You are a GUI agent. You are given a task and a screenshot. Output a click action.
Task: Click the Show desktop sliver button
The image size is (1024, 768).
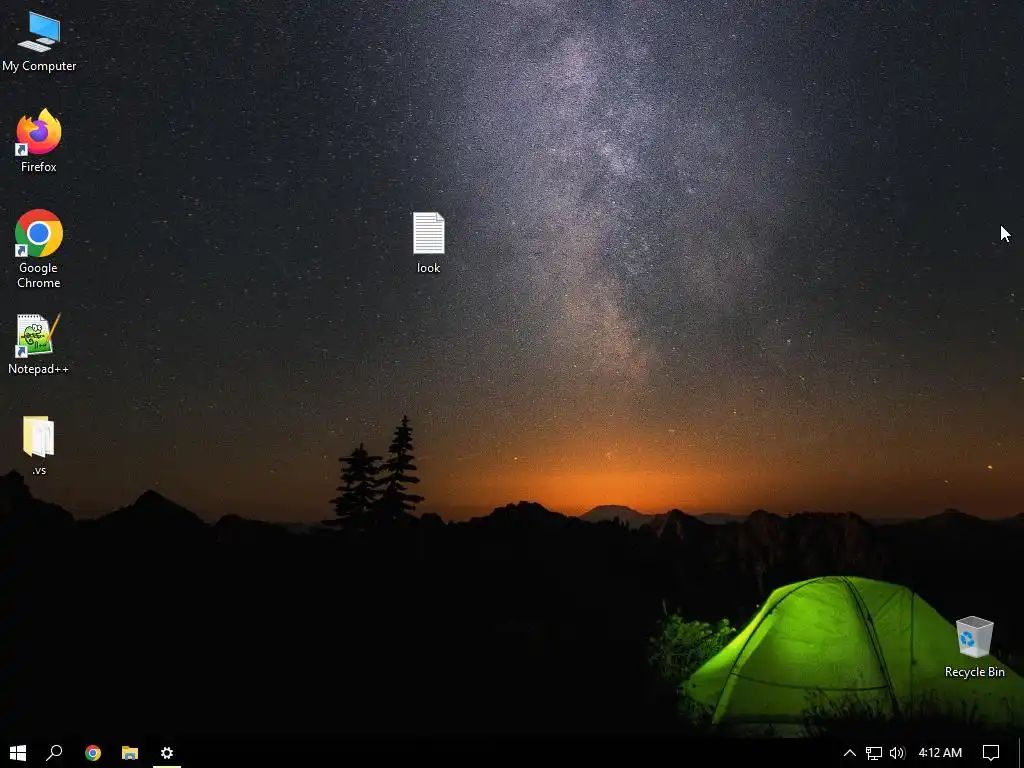pos(1020,753)
